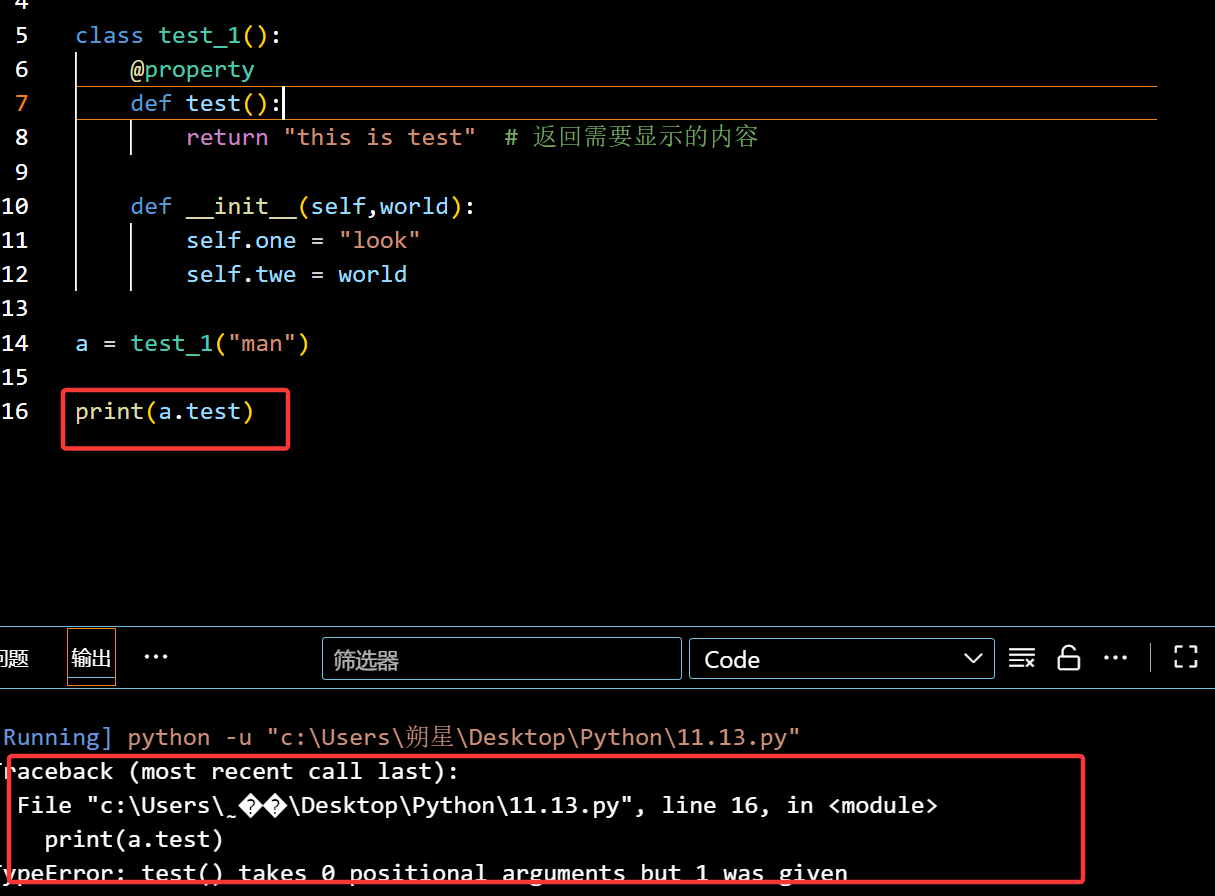Switch to the 问题 tab
Image resolution: width=1215 pixels, height=896 pixels.
point(14,658)
